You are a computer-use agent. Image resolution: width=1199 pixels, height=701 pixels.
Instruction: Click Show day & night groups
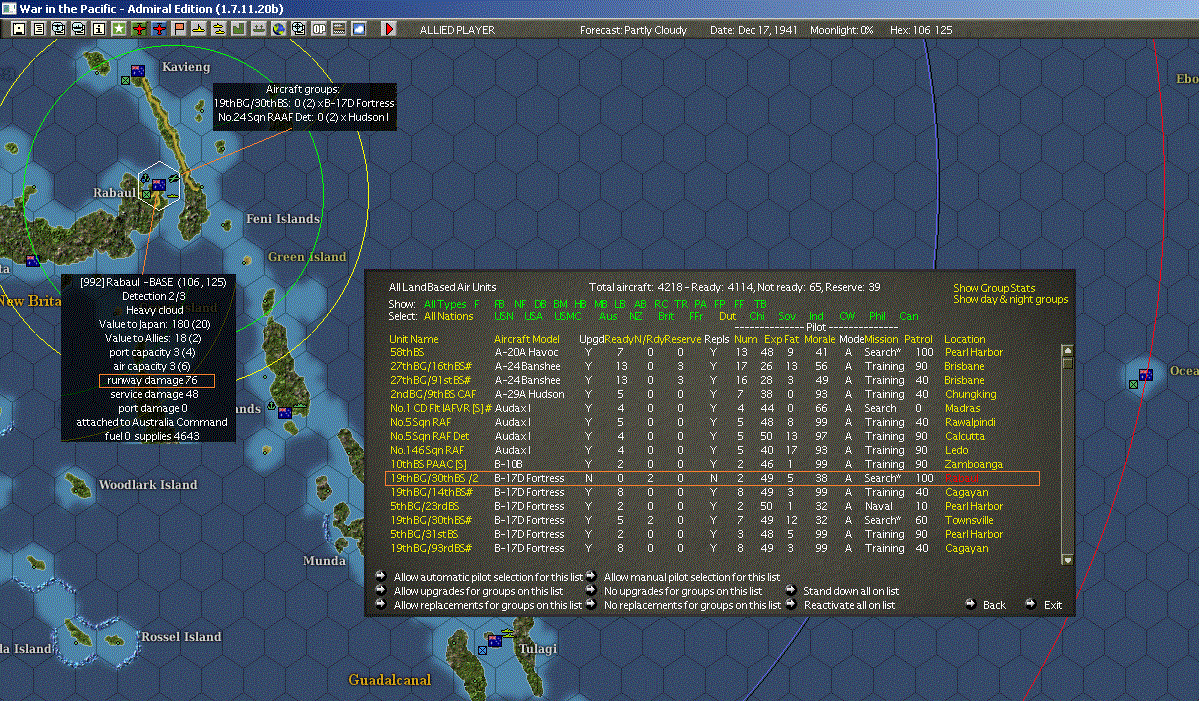pos(1010,300)
